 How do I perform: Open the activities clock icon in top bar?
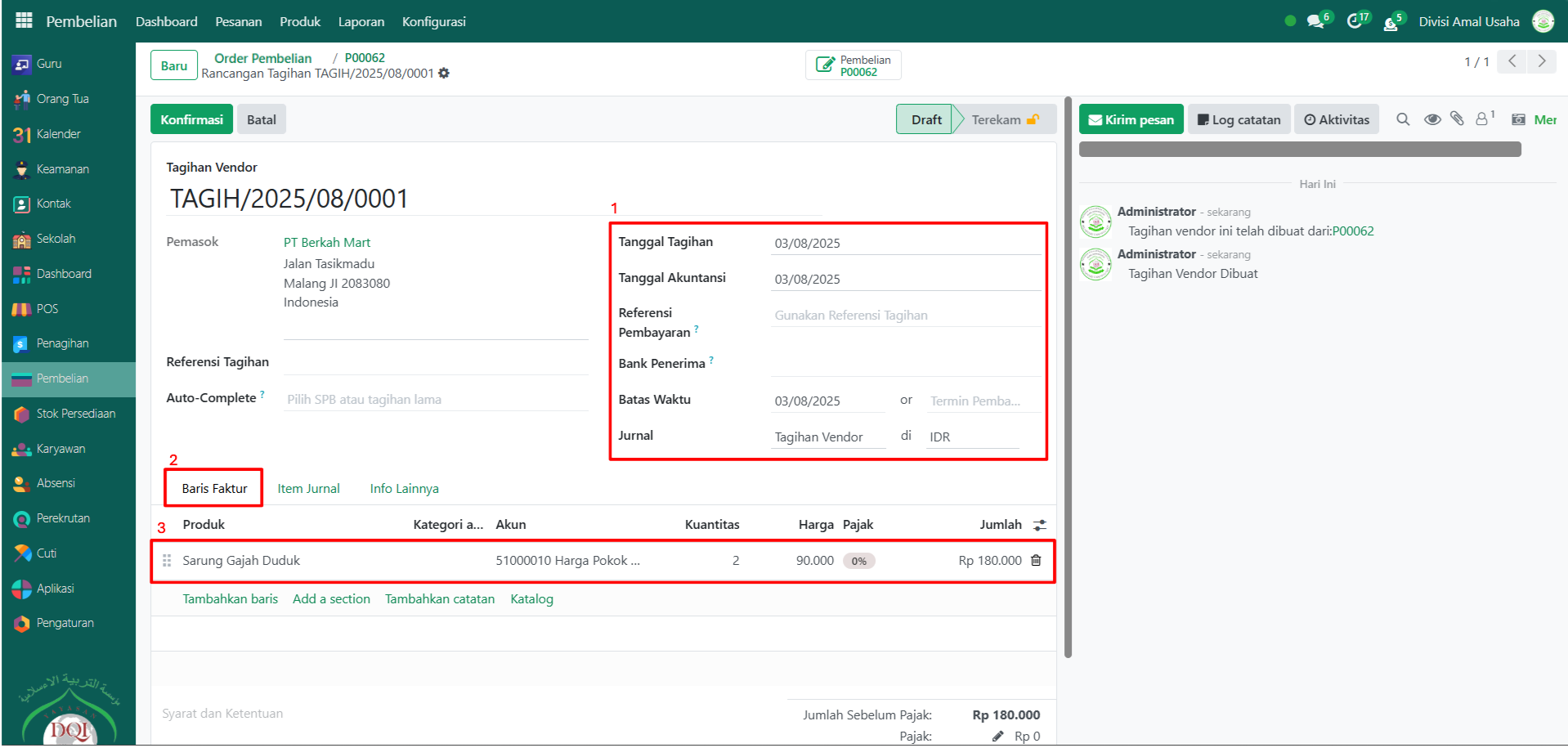[1355, 21]
